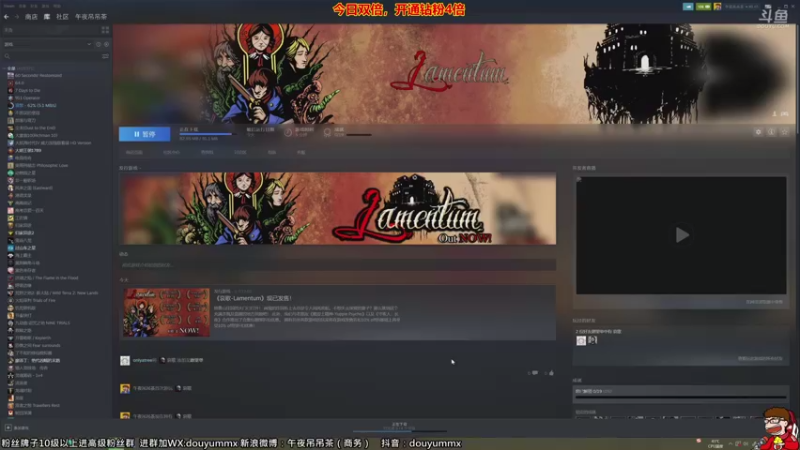
Task: Click the recent activity clock icon in sidebar
Action: (98, 44)
